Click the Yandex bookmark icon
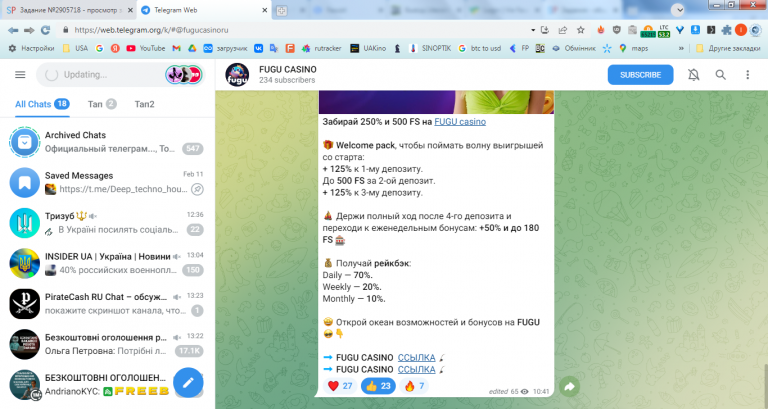Screen dimensions: 768x409 (x=115, y=48)
